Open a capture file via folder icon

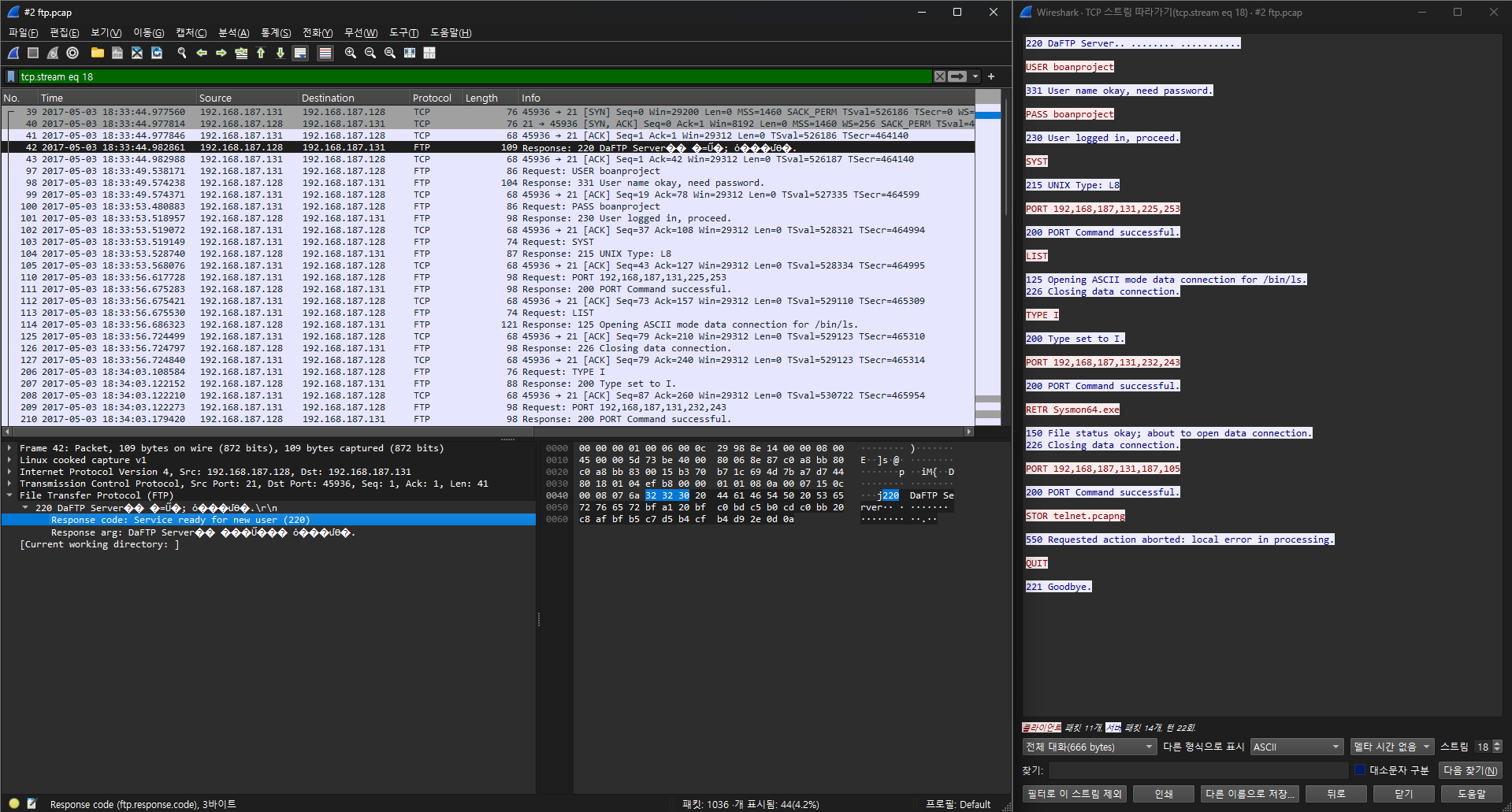97,53
